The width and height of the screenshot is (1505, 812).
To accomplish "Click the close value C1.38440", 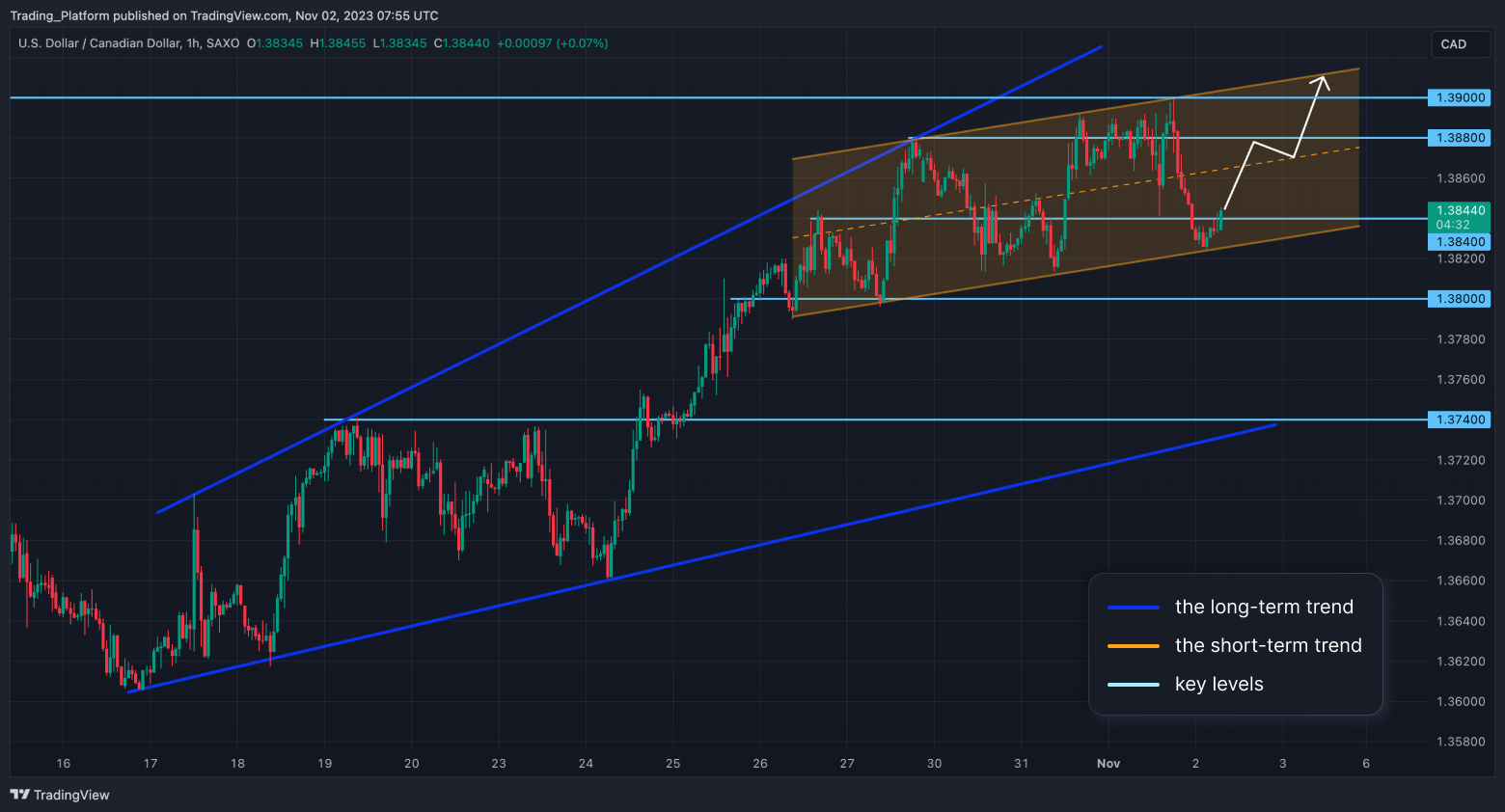I will point(461,43).
